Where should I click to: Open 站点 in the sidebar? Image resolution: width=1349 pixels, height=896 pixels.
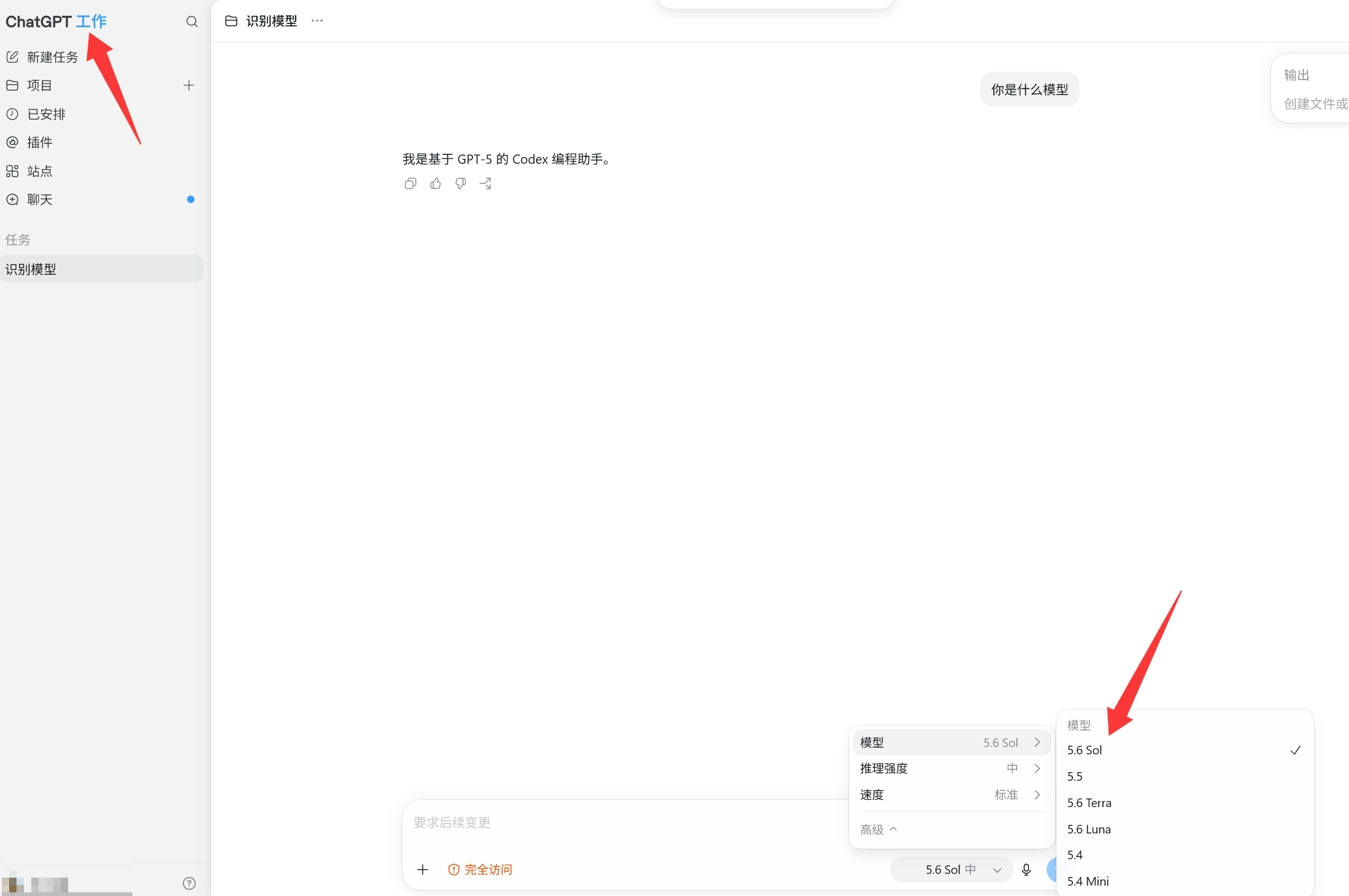click(39, 171)
